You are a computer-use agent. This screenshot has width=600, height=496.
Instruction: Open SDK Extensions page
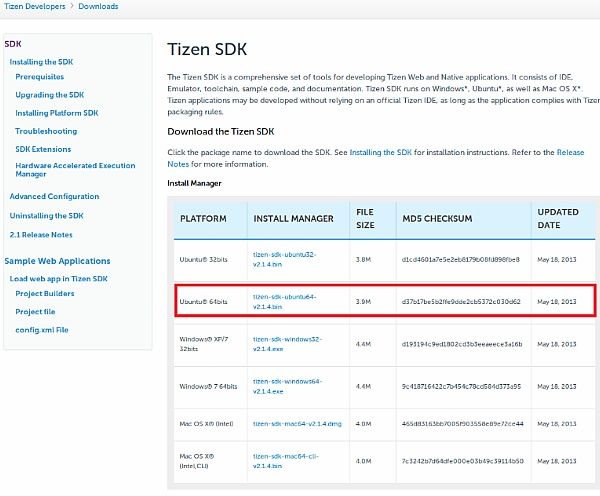(43, 149)
